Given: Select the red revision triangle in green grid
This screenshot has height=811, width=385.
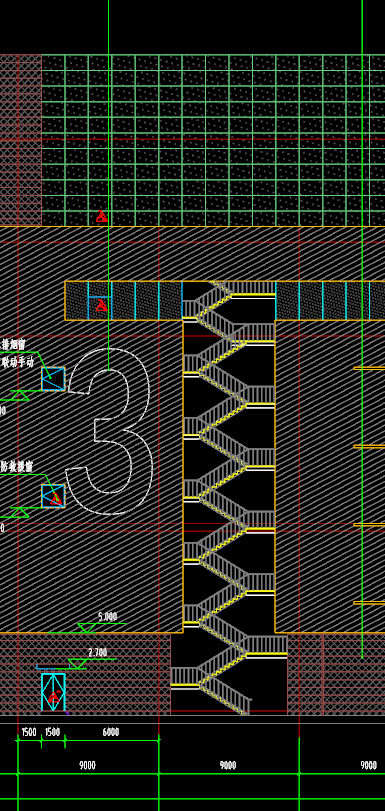Looking at the screenshot, I should [x=102, y=216].
